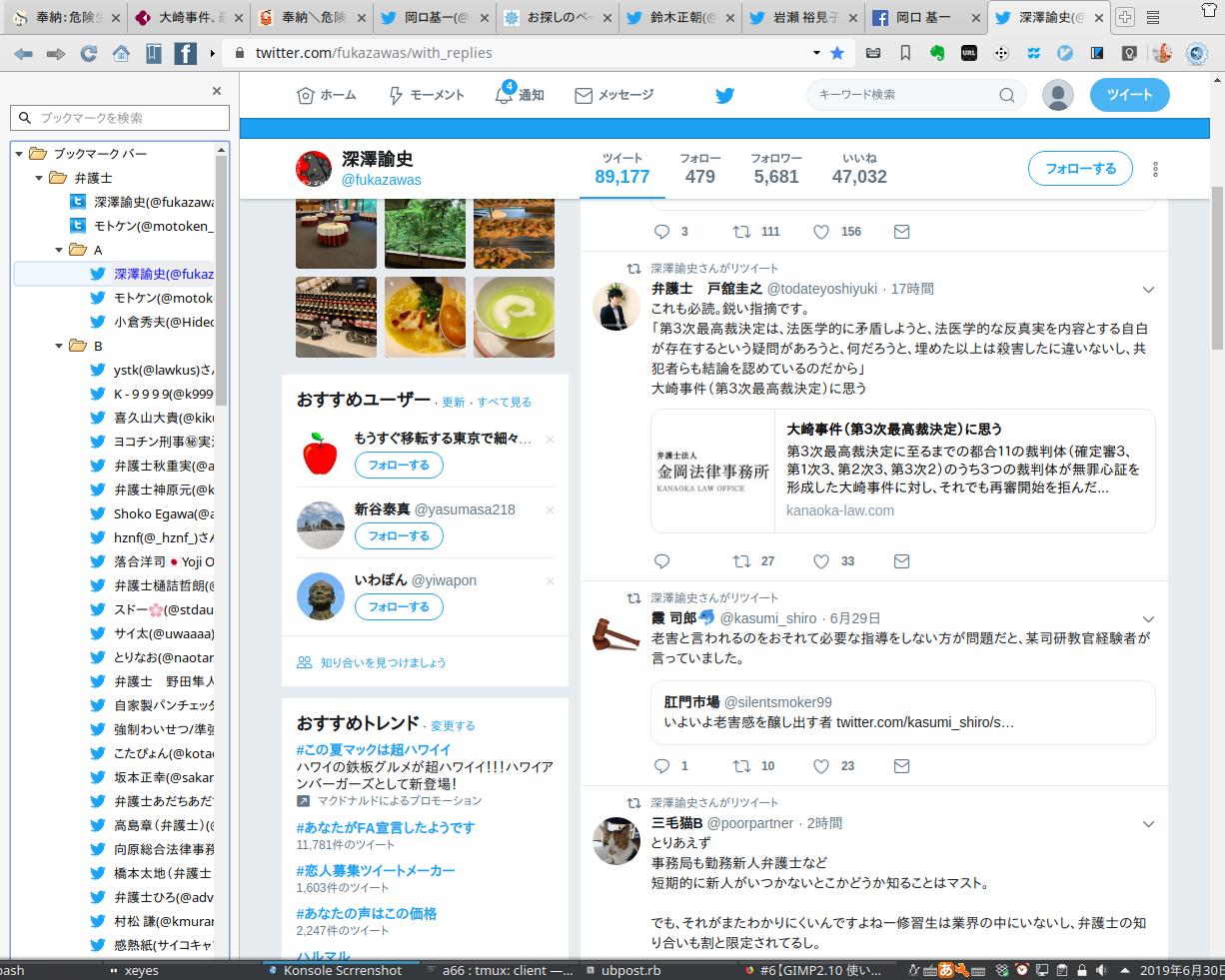The width and height of the screenshot is (1225, 980).
Task: Switch to the お探しのペー tab
Action: 555,17
